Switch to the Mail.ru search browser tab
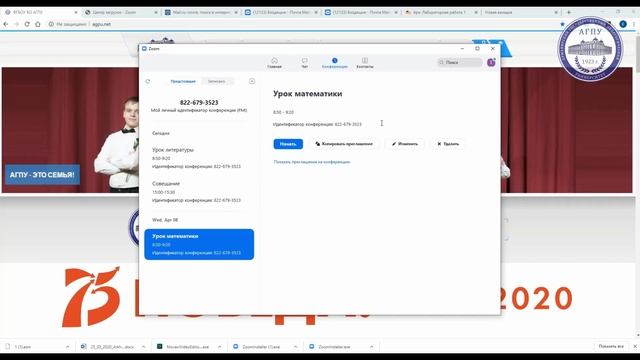Viewport: 640px width, 360px height. [200, 12]
